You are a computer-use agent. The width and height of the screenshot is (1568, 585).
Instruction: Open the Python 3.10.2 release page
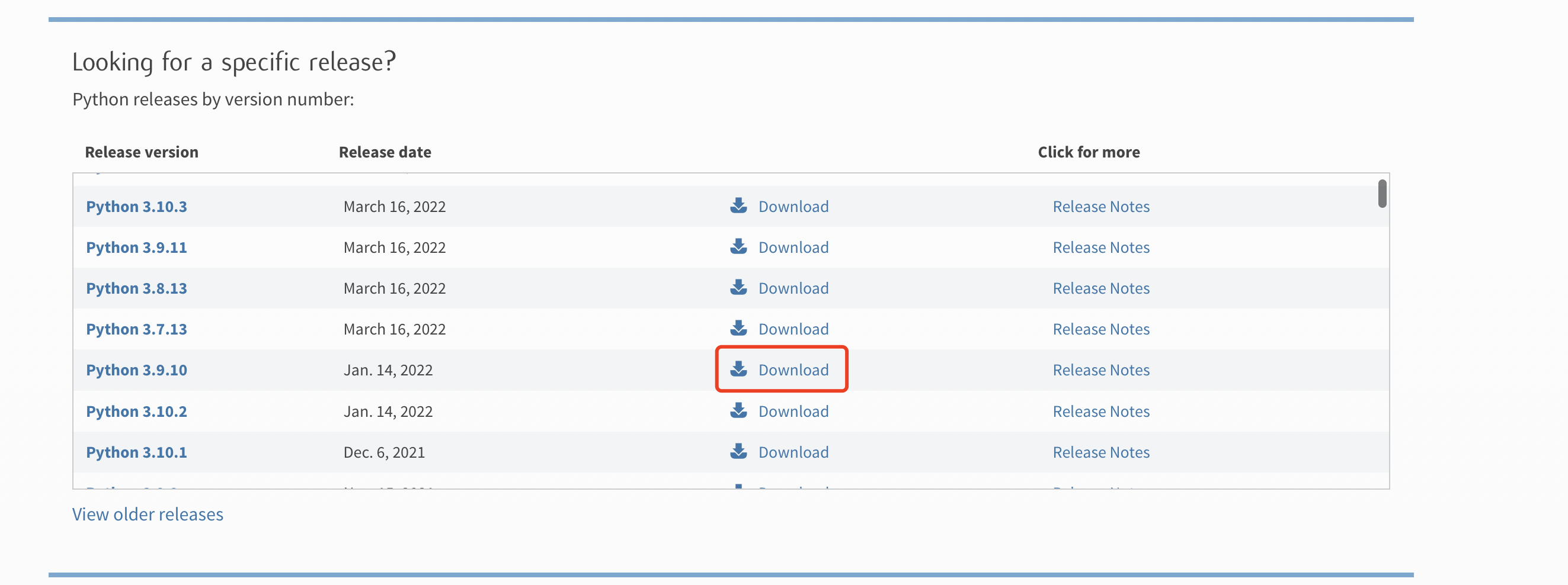pos(136,412)
